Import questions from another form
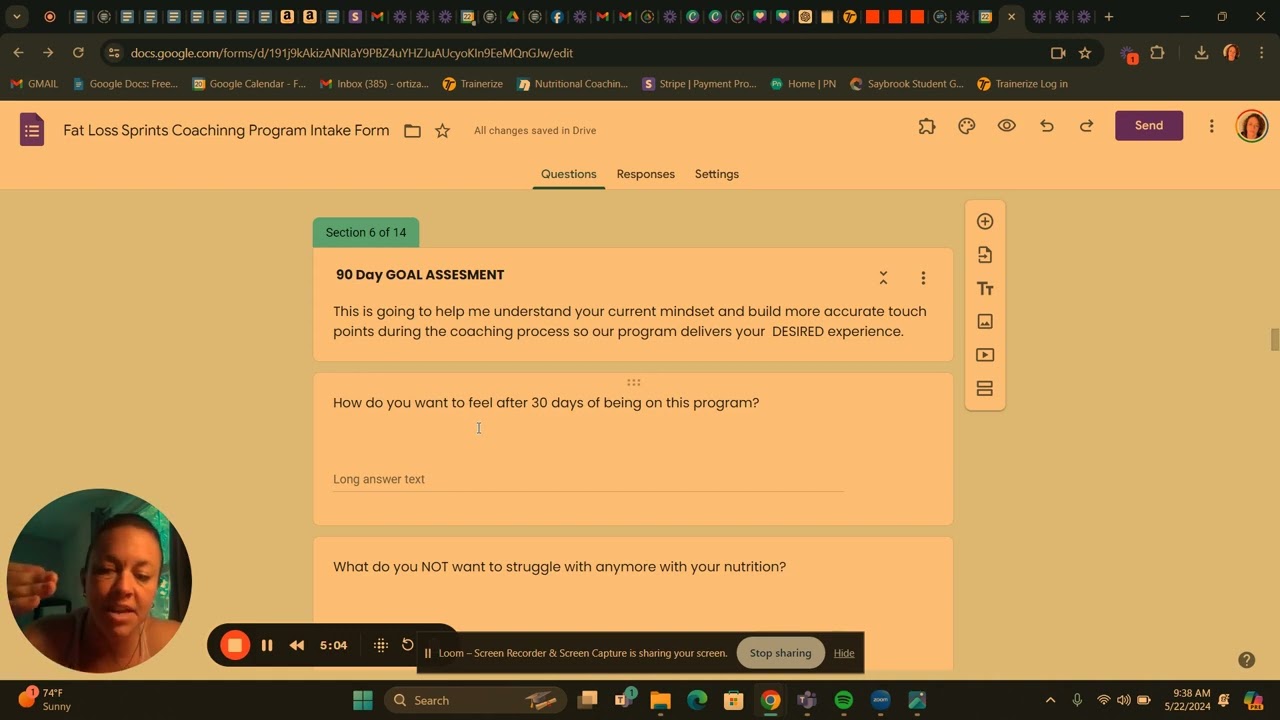1280x720 pixels. click(x=985, y=255)
